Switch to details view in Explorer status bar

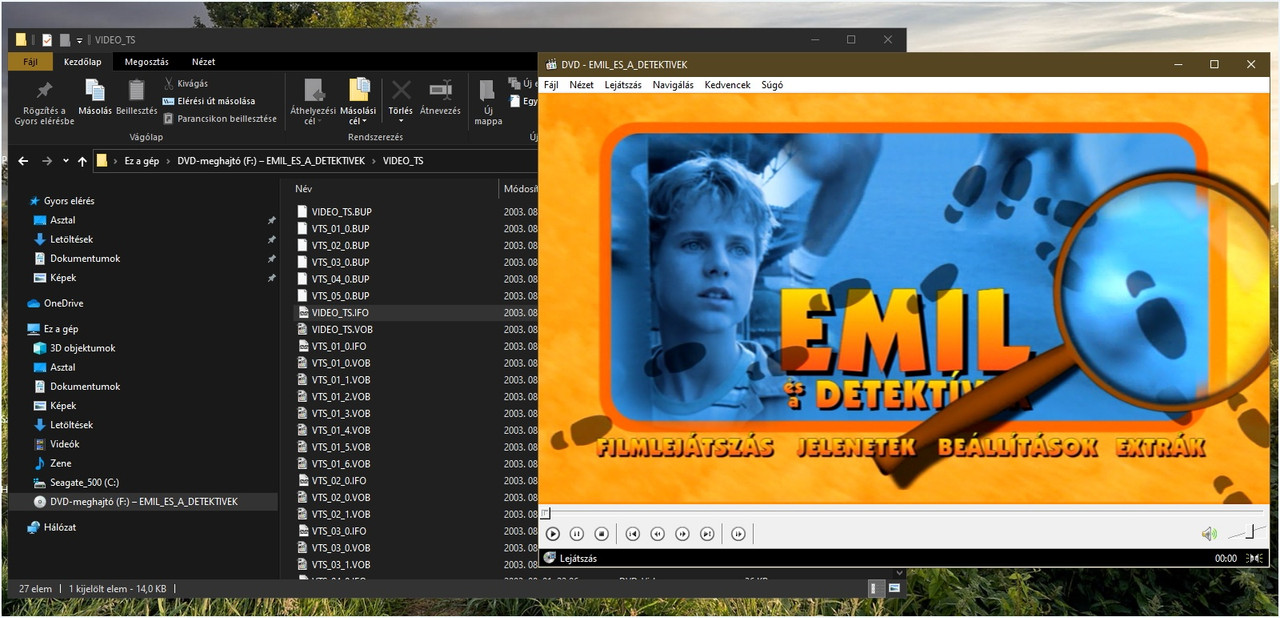pyautogui.click(x=877, y=588)
